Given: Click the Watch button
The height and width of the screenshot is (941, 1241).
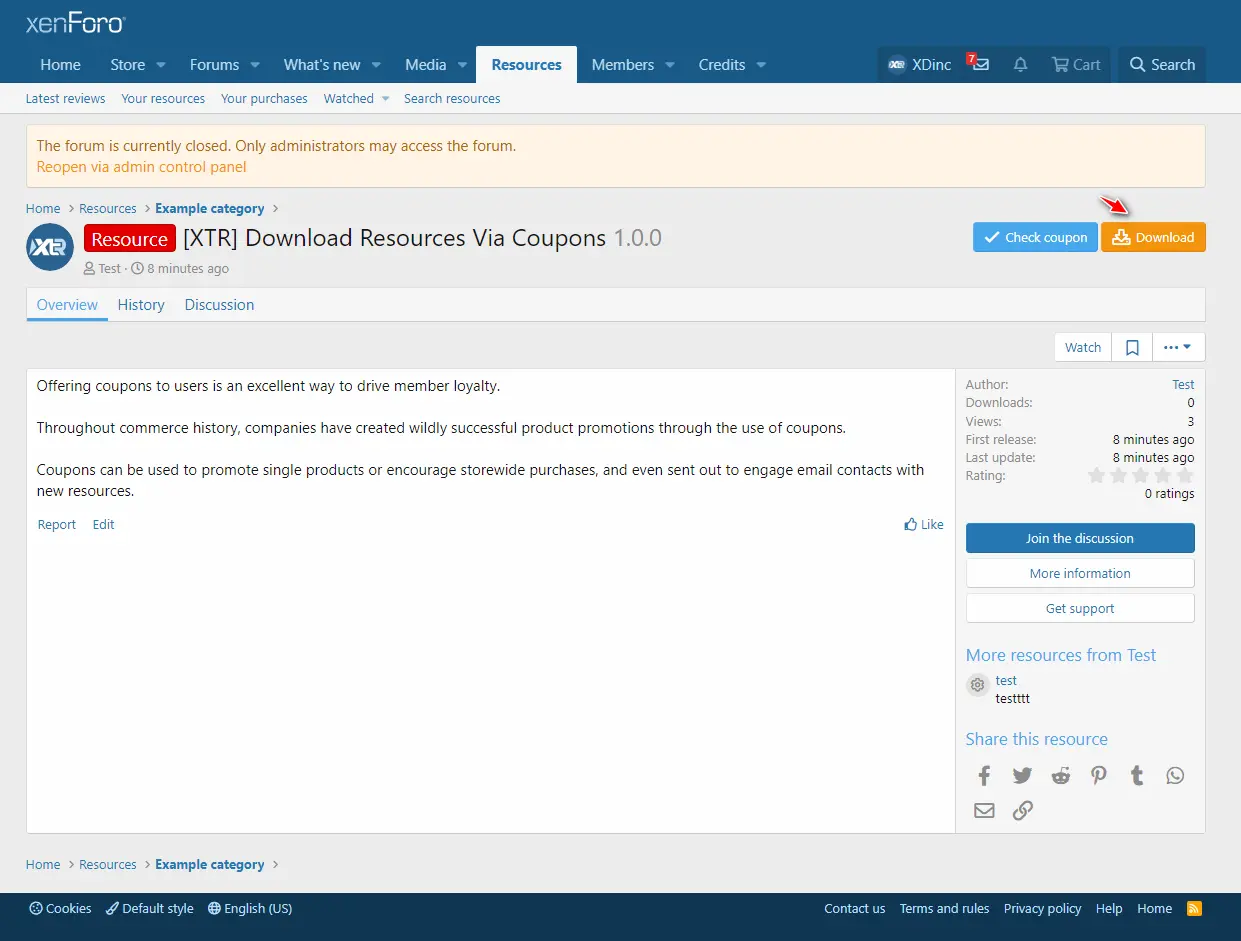Looking at the screenshot, I should [1083, 347].
